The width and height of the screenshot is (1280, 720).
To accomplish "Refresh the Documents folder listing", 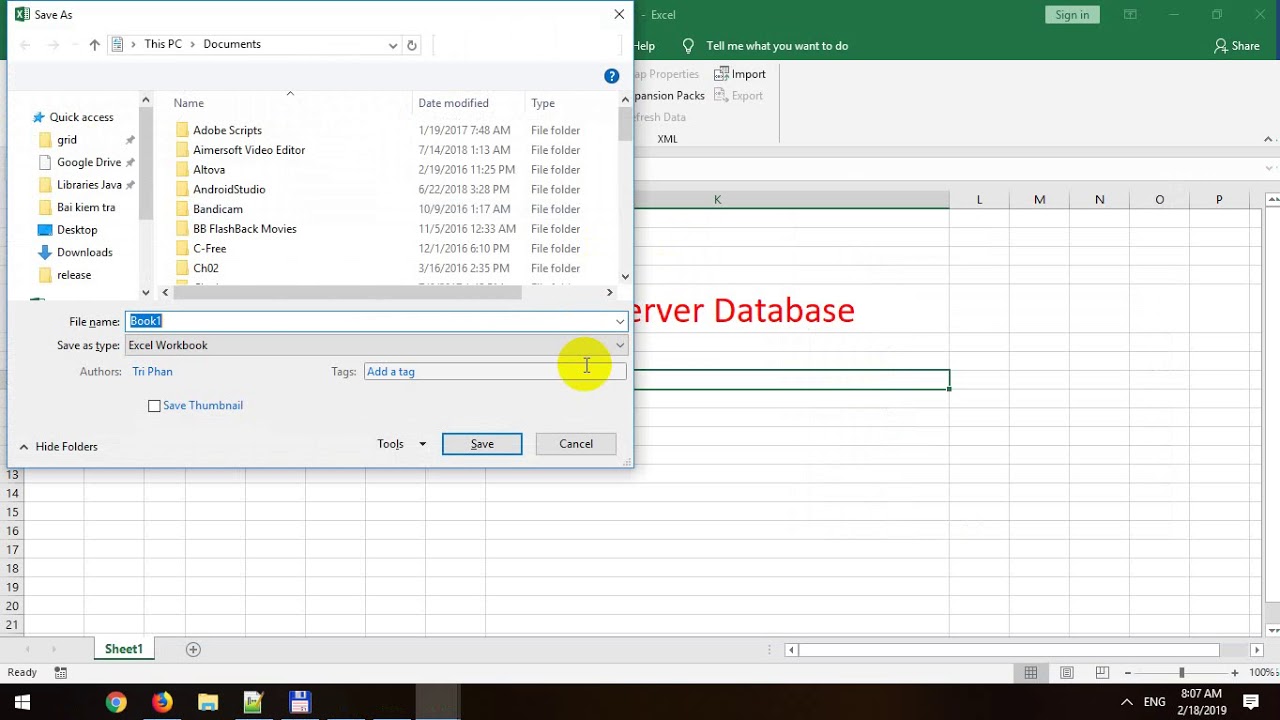I will (x=411, y=45).
